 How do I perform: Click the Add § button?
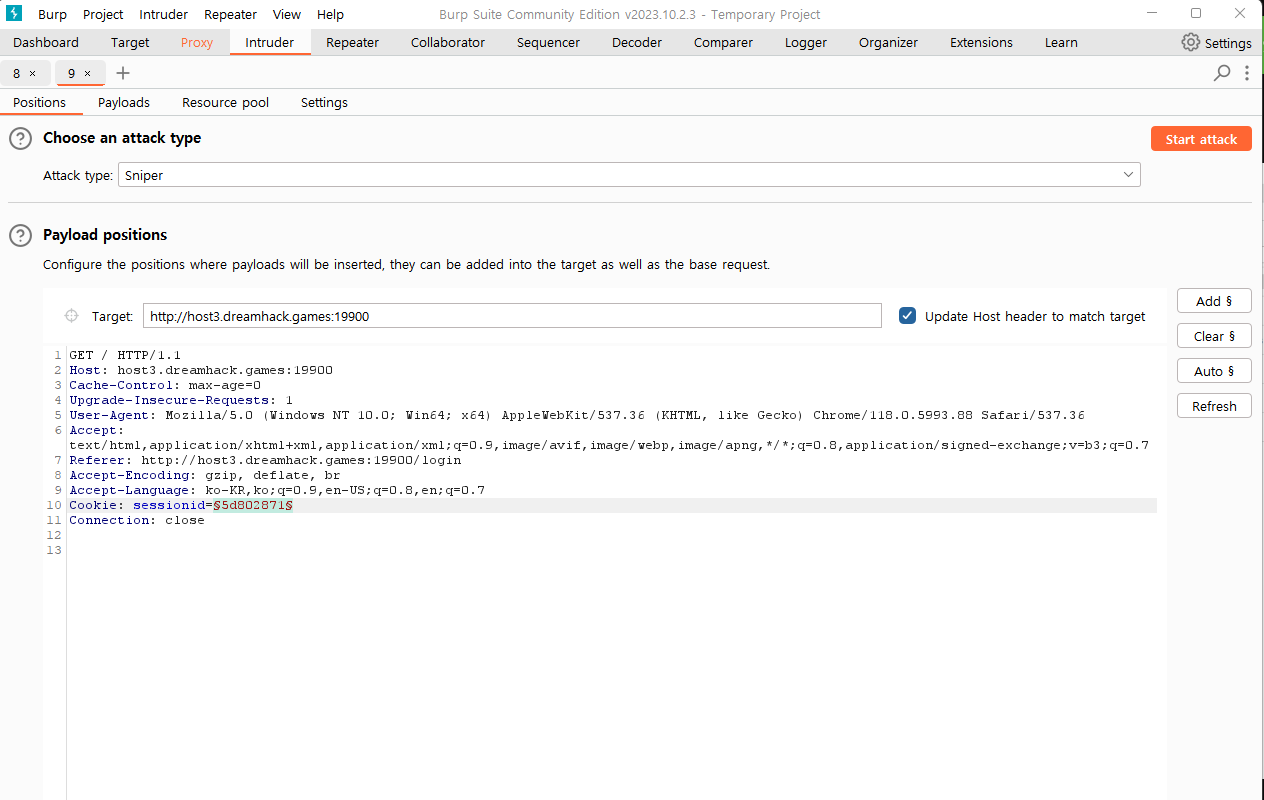(x=1214, y=301)
